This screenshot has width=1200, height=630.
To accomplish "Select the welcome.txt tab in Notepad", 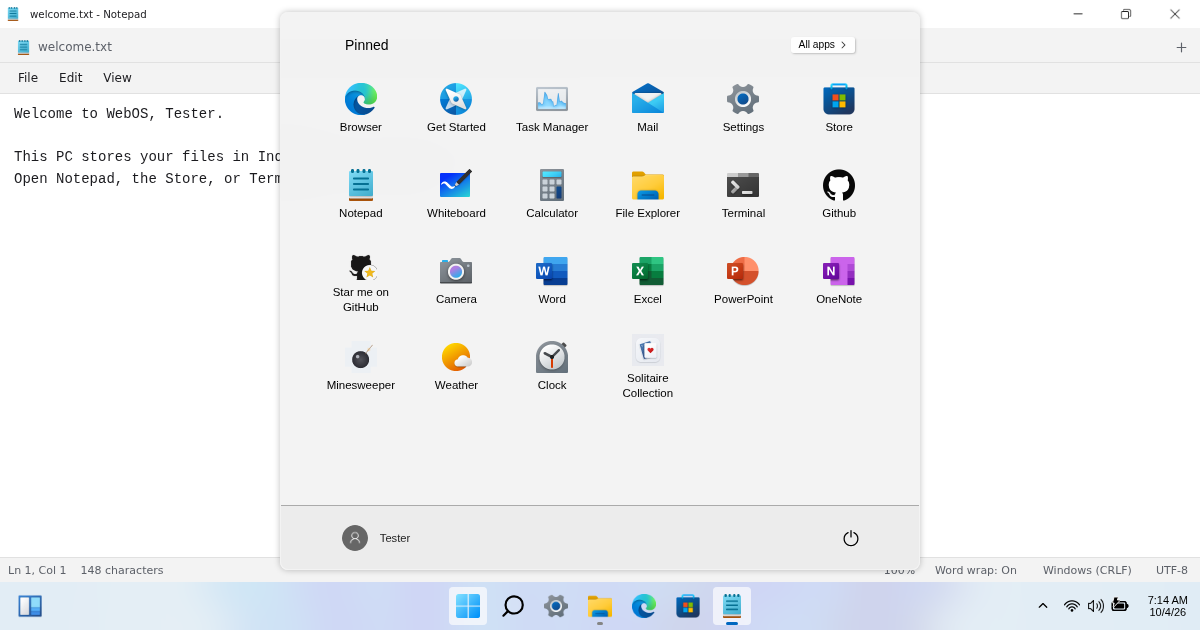I will 64,47.
